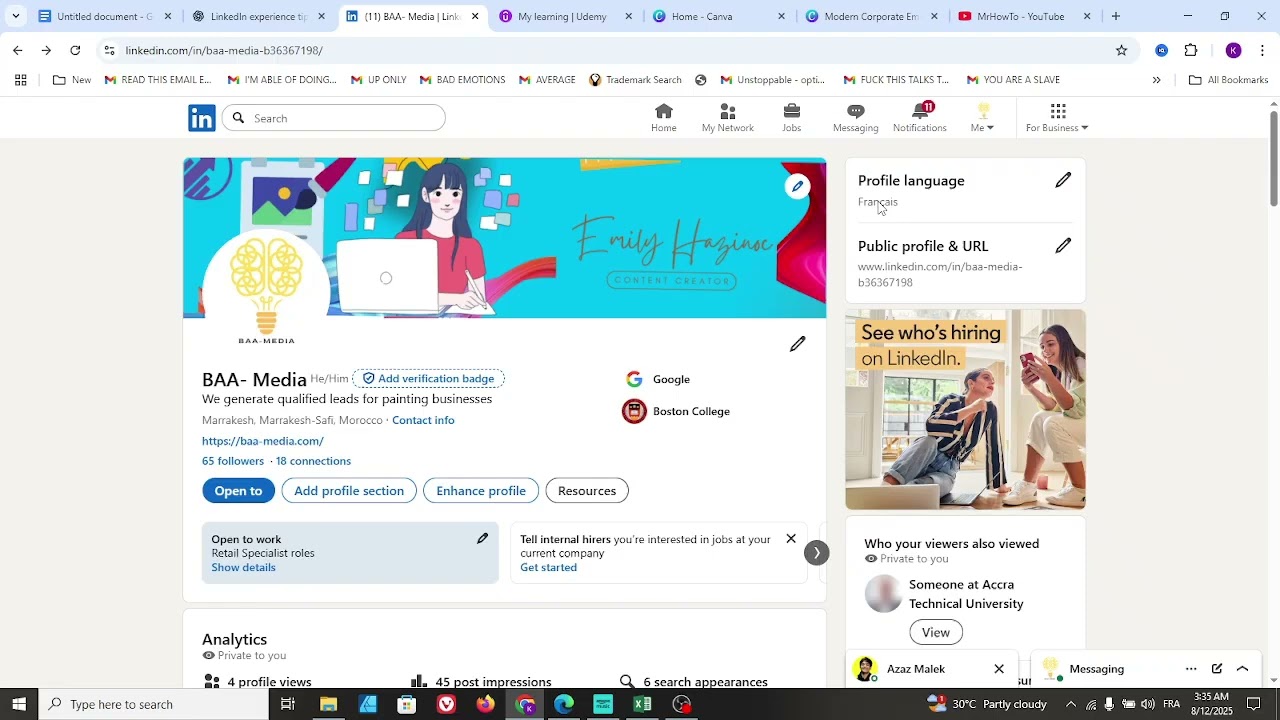The height and width of the screenshot is (720, 1280).
Task: Open the Trademark Search bookmark
Action: tap(635, 80)
